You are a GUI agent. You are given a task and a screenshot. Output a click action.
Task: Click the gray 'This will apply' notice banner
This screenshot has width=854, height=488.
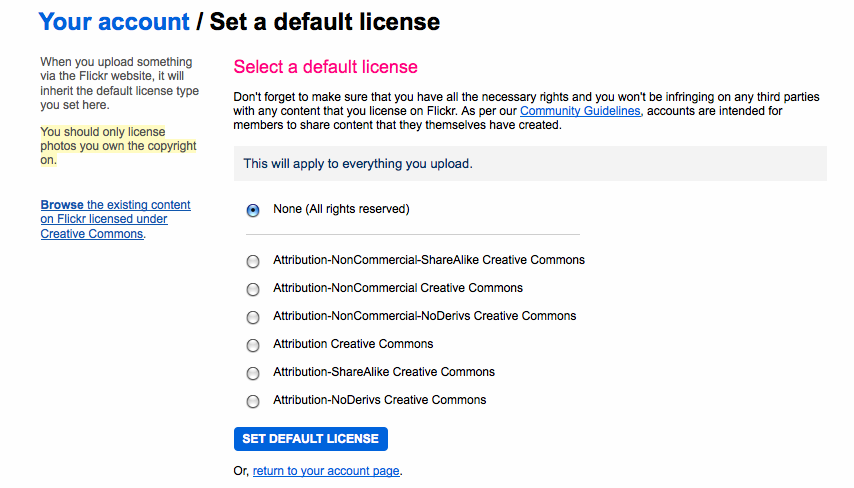530,163
